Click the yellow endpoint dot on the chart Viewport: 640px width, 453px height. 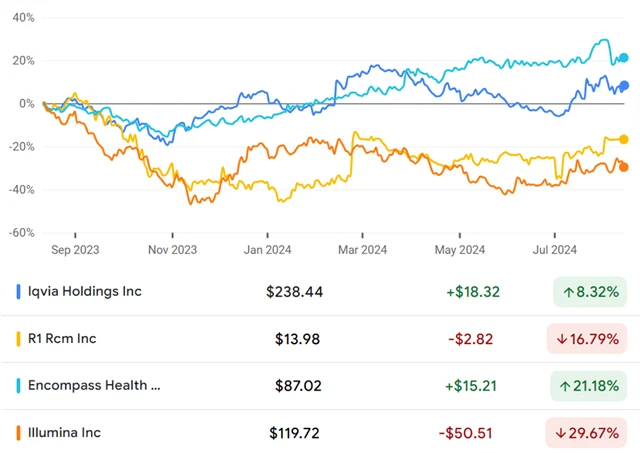(x=624, y=139)
